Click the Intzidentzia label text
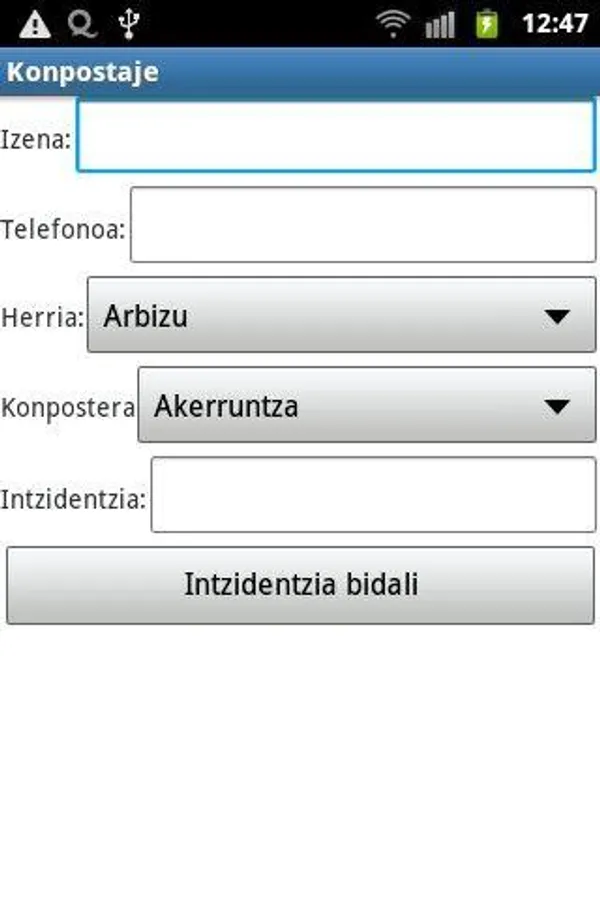600x900 pixels. [73, 498]
